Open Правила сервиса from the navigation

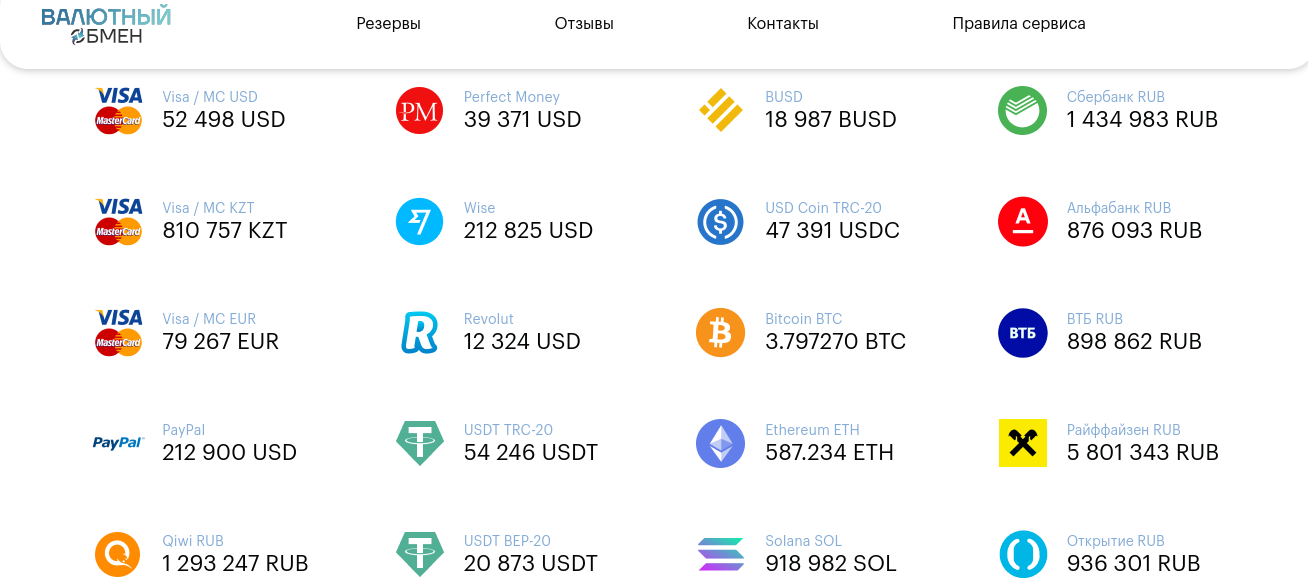[1019, 24]
